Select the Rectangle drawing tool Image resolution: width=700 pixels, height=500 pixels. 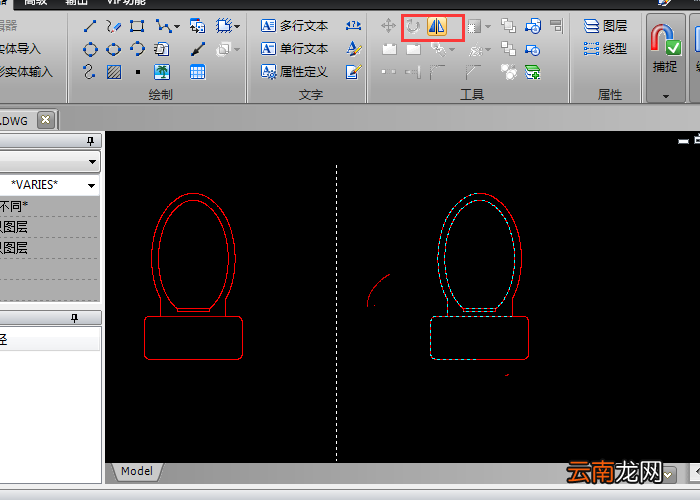click(x=137, y=26)
